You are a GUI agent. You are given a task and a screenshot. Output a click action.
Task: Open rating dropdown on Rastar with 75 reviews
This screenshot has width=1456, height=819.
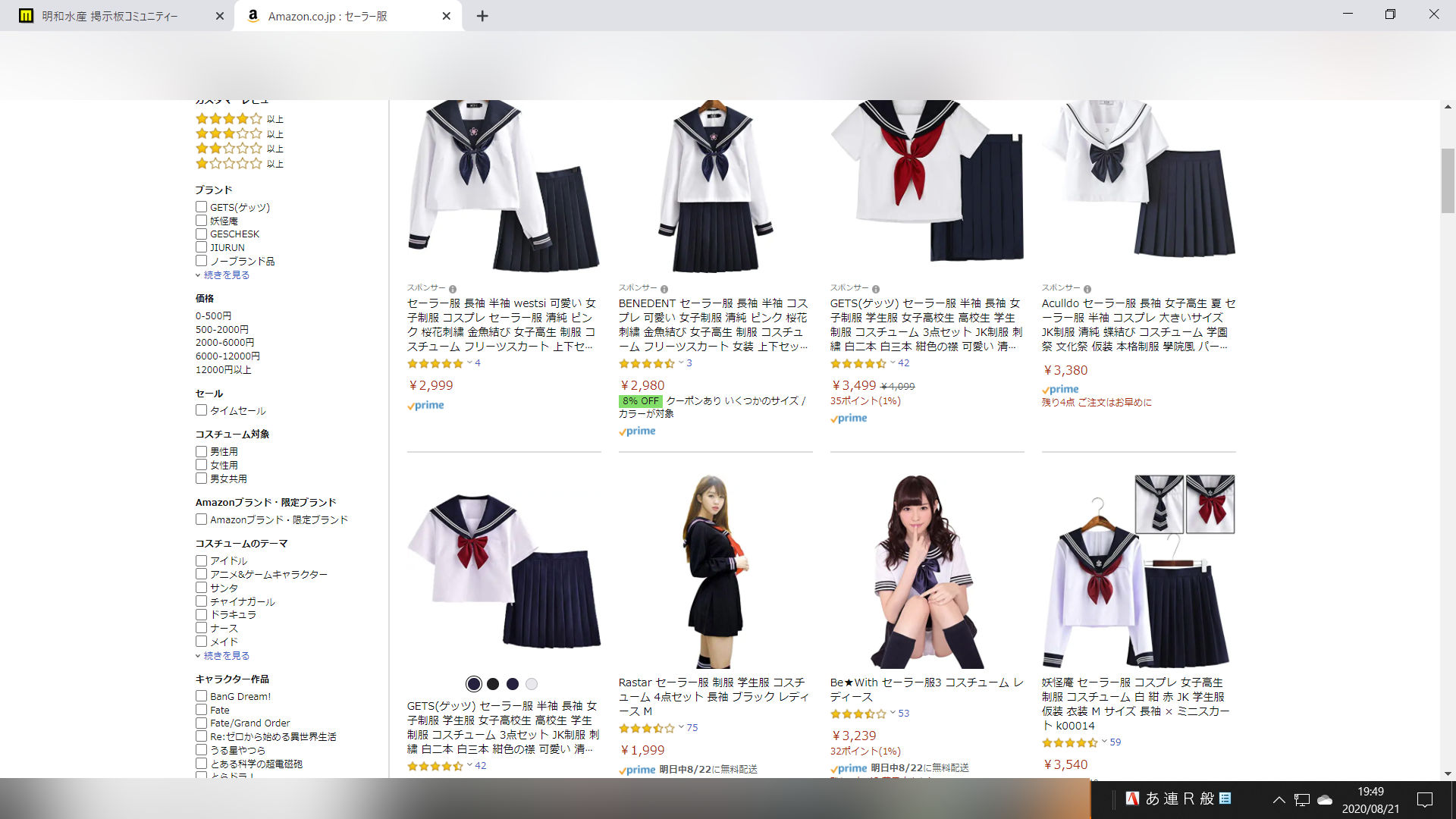click(x=681, y=728)
